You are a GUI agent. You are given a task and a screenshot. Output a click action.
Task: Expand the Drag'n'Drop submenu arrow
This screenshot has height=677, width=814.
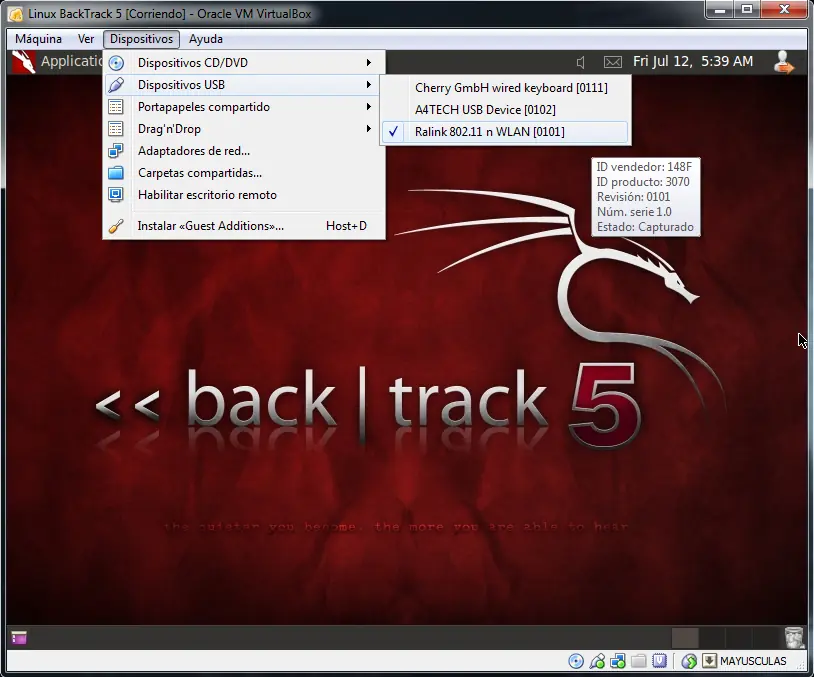(x=369, y=129)
